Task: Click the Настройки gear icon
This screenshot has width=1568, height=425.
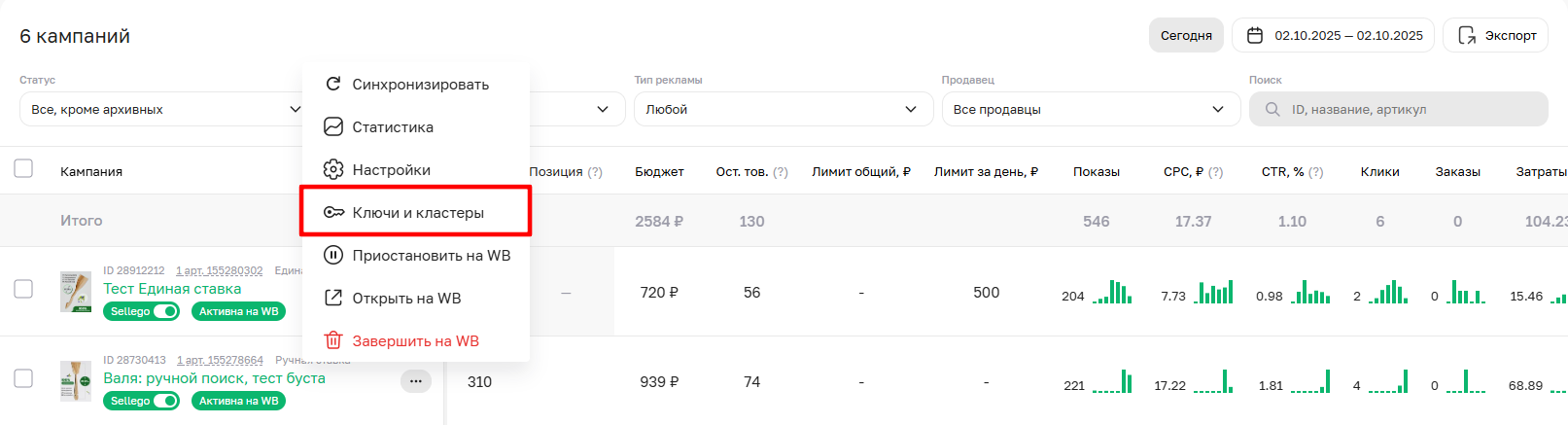Action: click(333, 170)
